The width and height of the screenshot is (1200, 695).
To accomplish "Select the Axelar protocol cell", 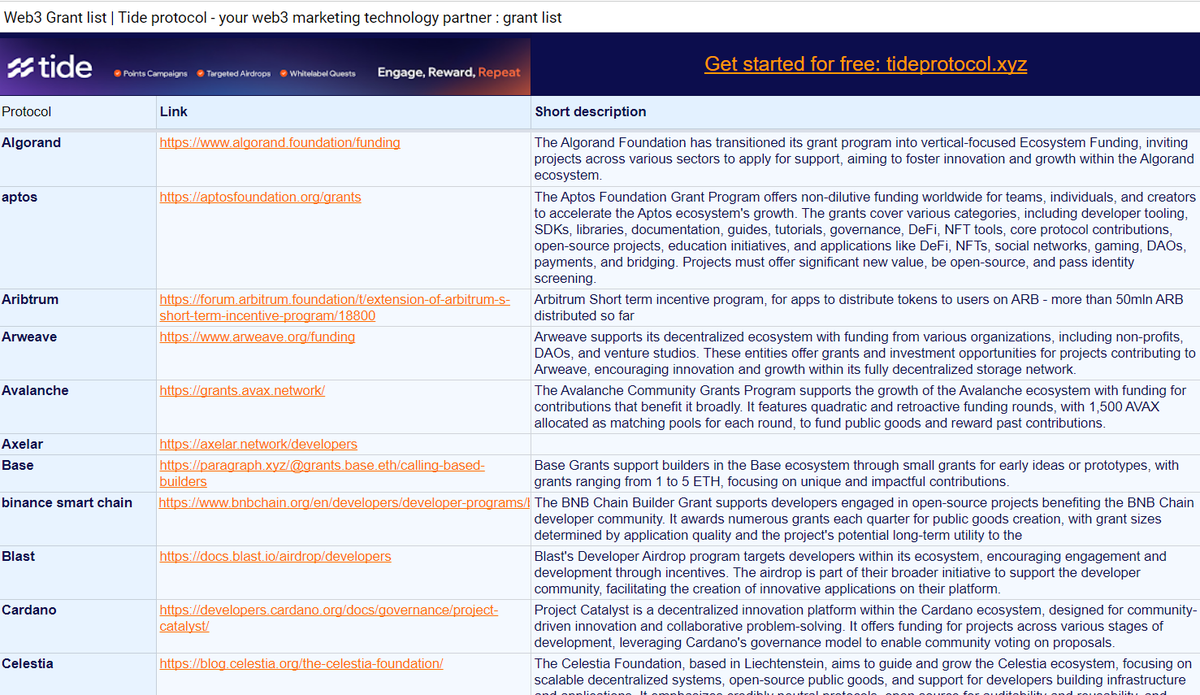I will [x=78, y=444].
